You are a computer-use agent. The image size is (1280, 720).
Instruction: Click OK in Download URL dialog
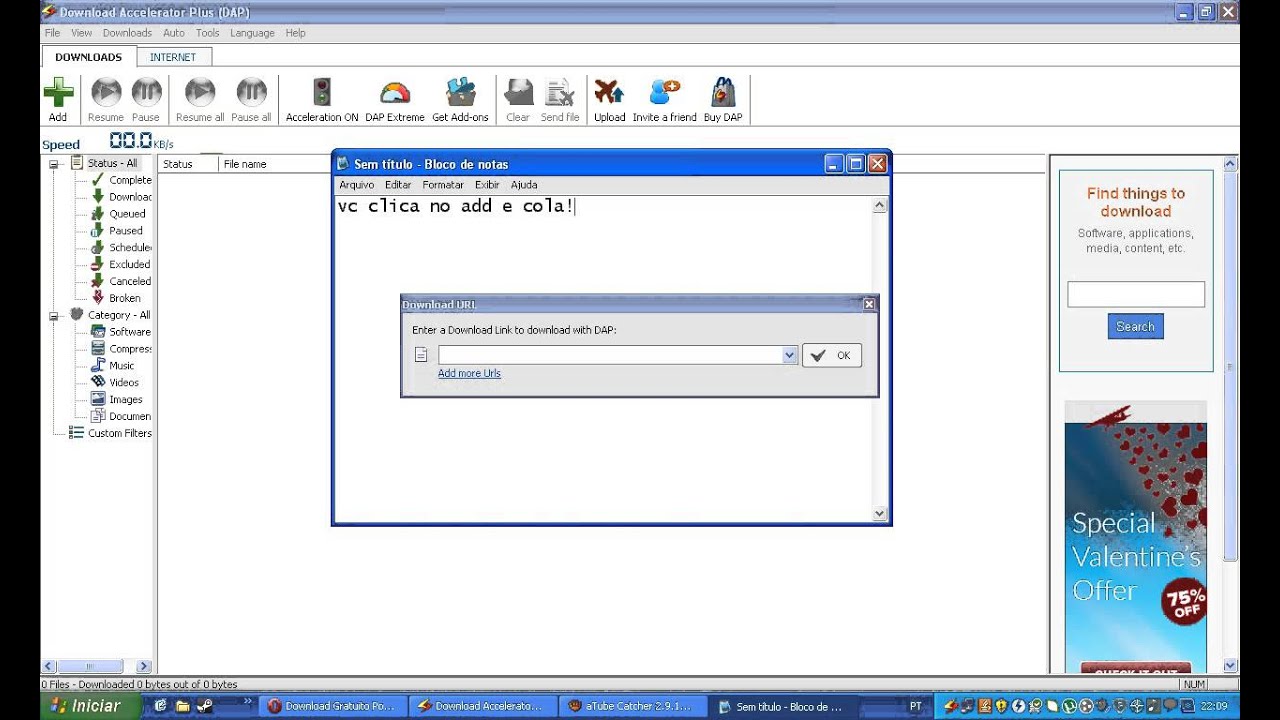click(x=832, y=355)
